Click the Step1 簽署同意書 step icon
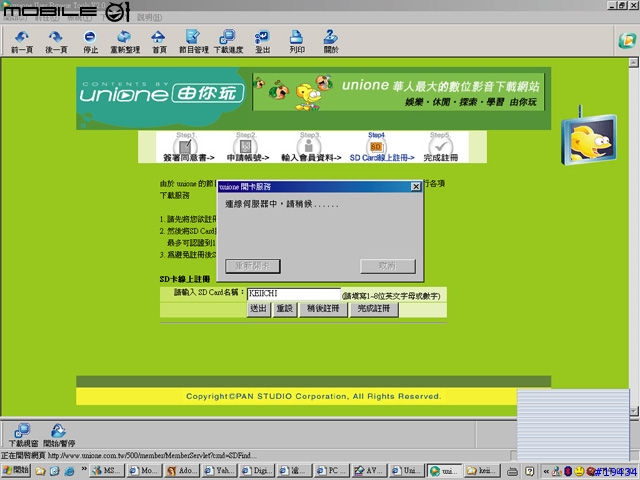Image resolution: width=640 pixels, height=480 pixels. point(186,147)
